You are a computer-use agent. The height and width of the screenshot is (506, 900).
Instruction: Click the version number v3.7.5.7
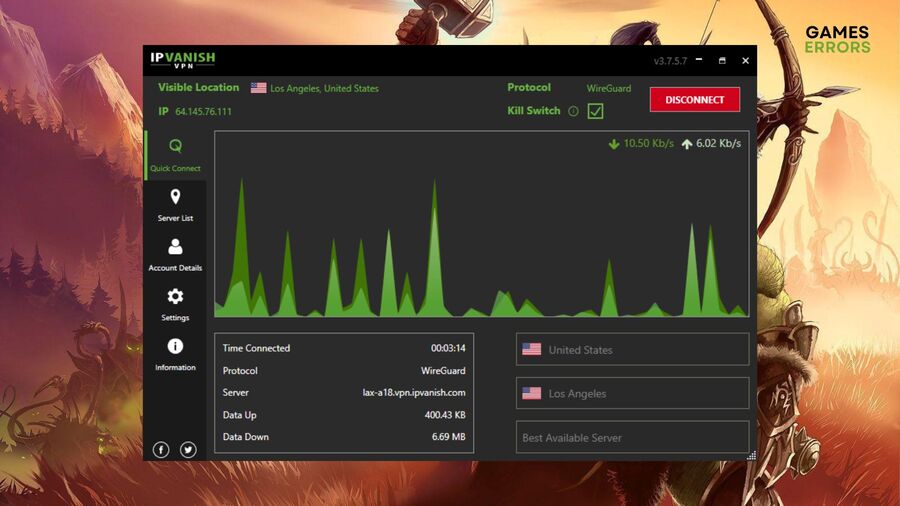coord(670,61)
